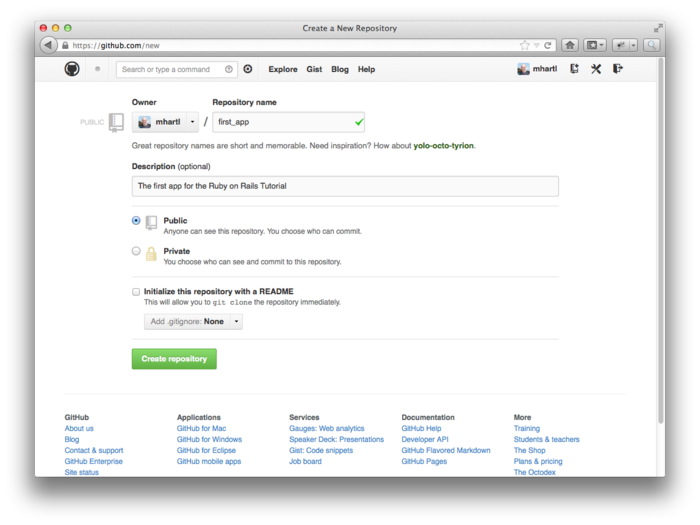
Task: Open GitHub for Mac link
Action: point(201,429)
